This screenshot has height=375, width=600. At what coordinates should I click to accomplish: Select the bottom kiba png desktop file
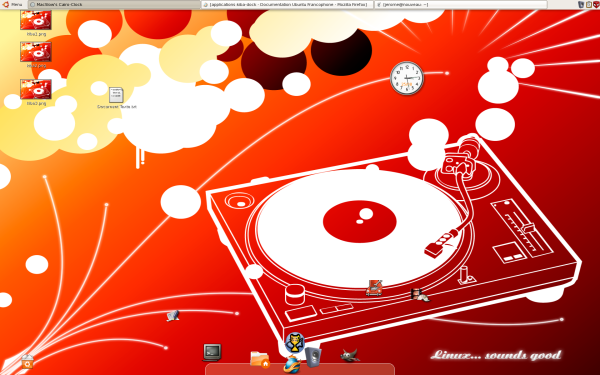[x=36, y=89]
